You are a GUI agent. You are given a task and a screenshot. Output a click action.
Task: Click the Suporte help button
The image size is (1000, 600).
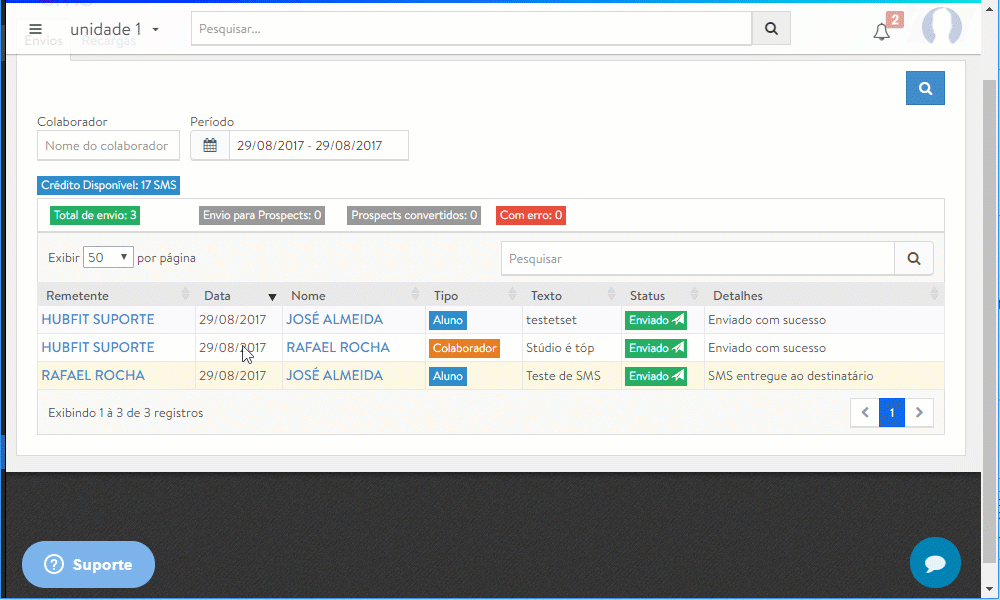[x=88, y=565]
